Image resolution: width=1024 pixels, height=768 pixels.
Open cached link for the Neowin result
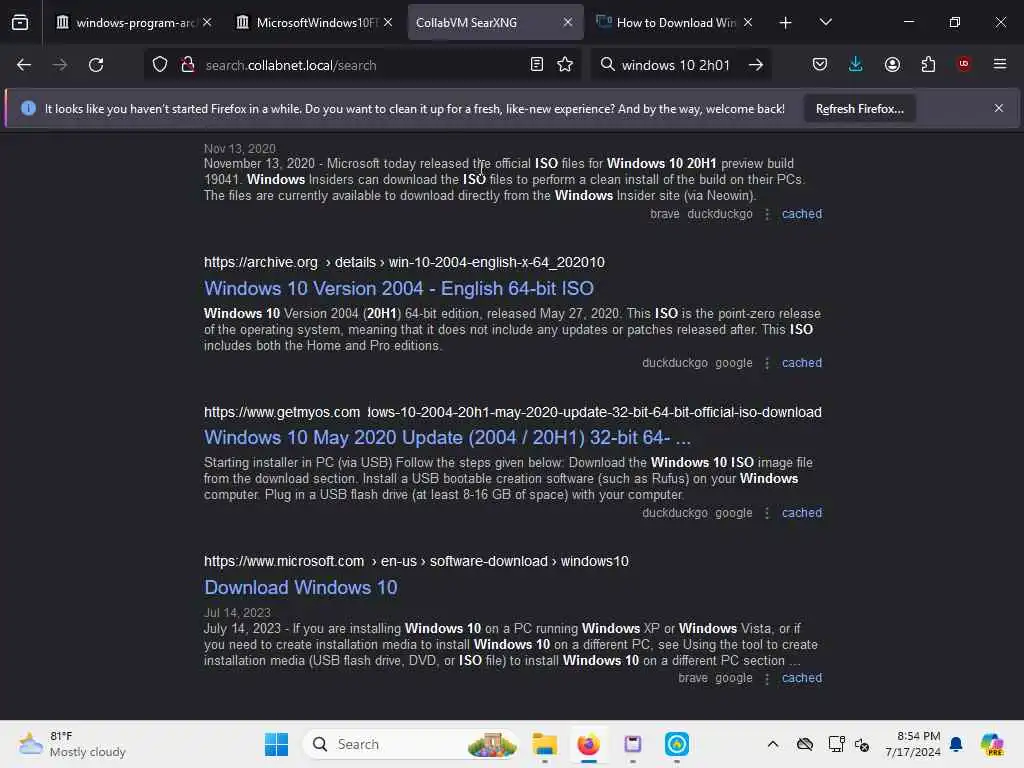[x=802, y=214]
